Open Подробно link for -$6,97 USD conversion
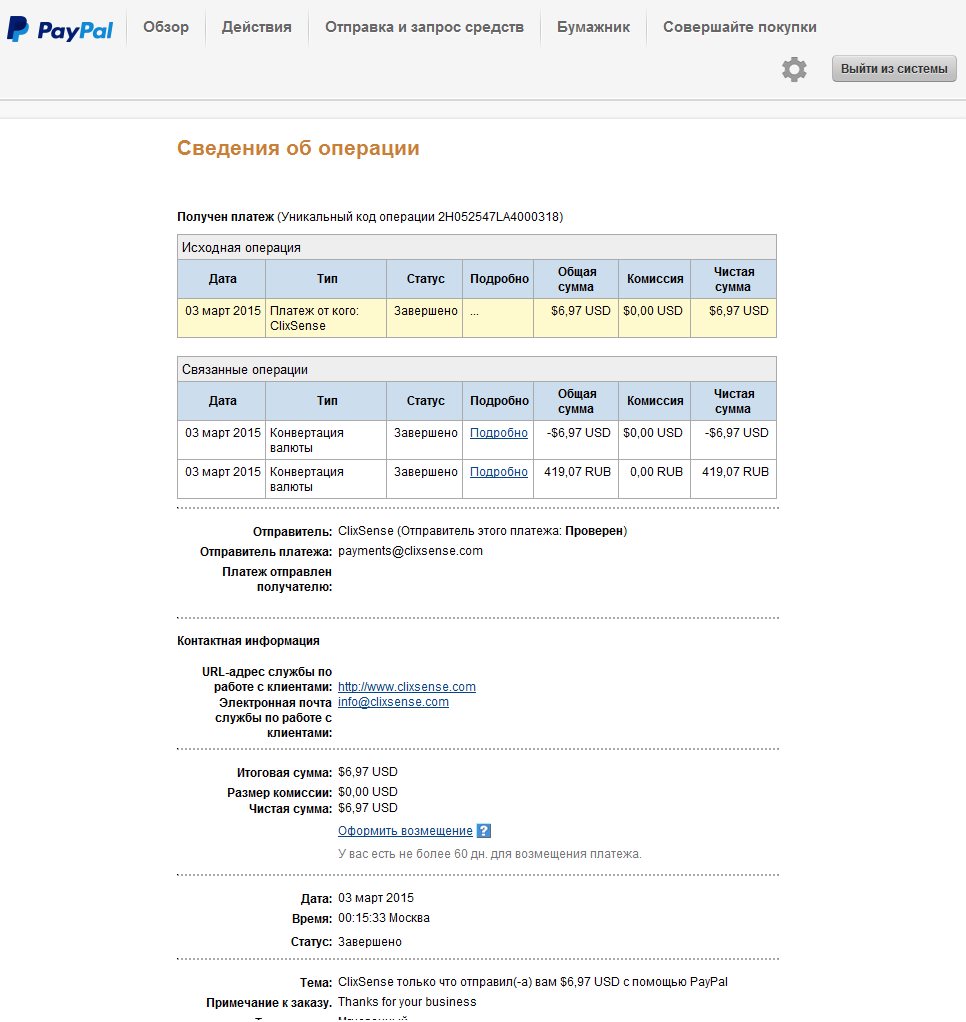966x1022 pixels. point(499,433)
